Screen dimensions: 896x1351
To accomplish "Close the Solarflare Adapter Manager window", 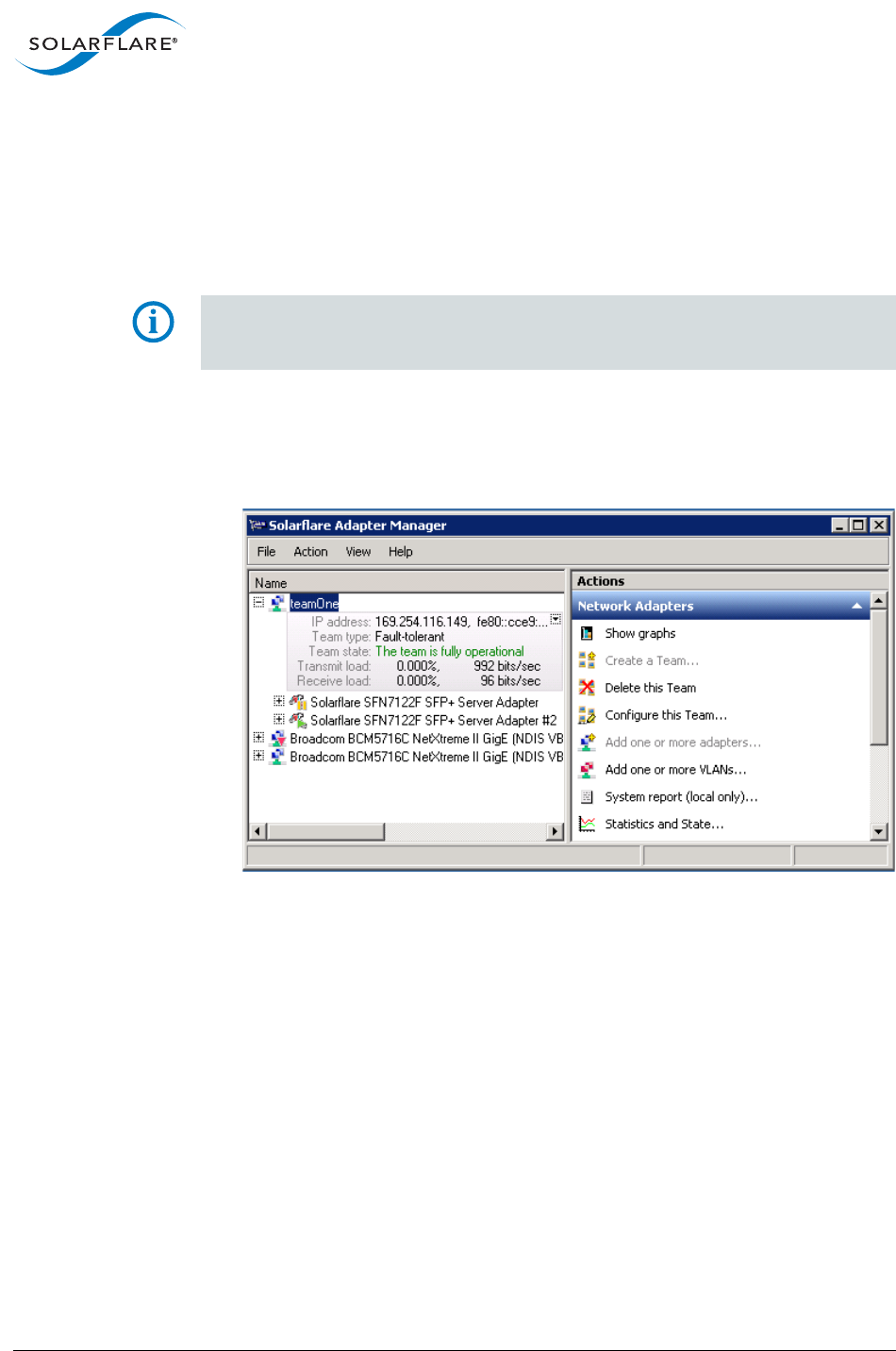I will 878,525.
